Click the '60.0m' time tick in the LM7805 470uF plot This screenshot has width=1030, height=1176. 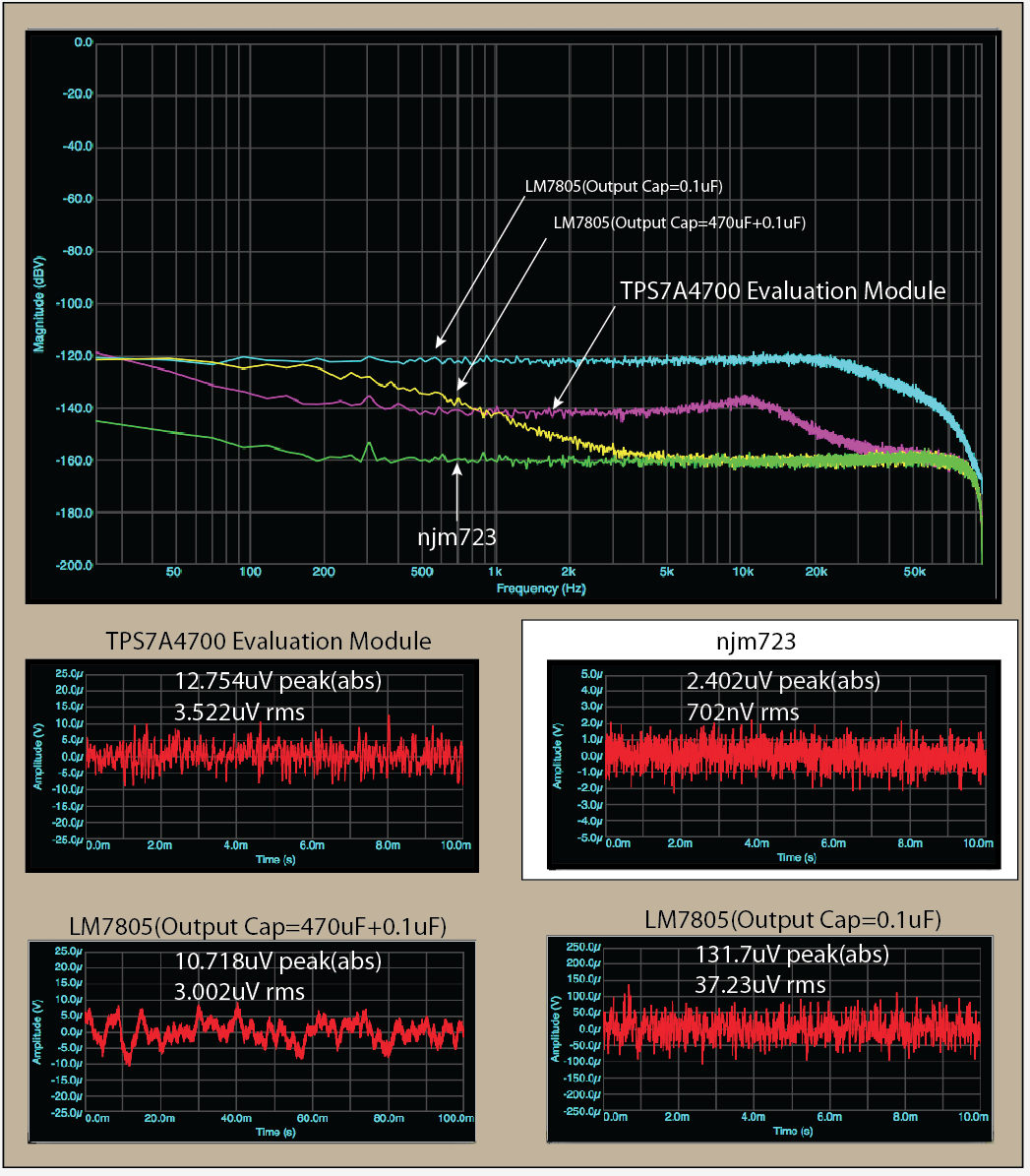[x=312, y=1118]
